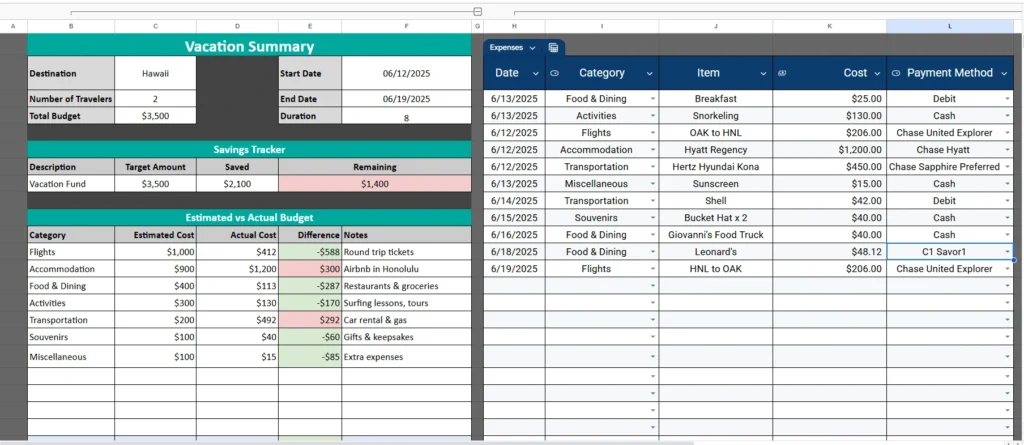Screen dimensions: 1024x445
Task: Click the Vacation Summary title cell
Action: (249, 46)
